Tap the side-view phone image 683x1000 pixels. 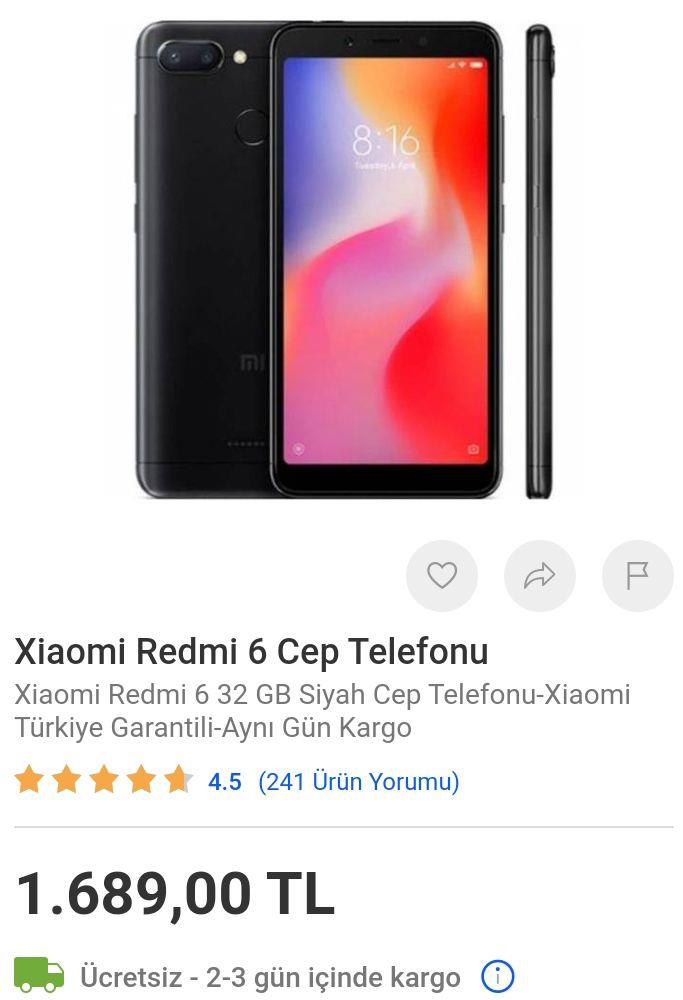coord(539,261)
